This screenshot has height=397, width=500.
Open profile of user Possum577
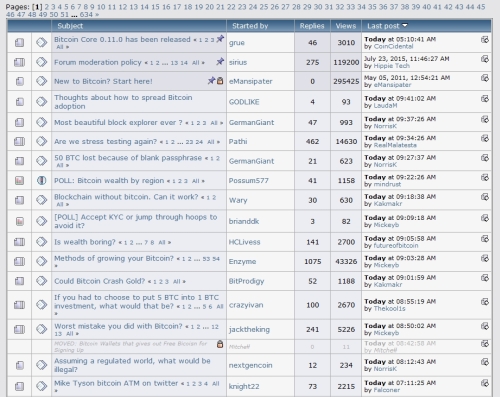pyautogui.click(x=248, y=181)
